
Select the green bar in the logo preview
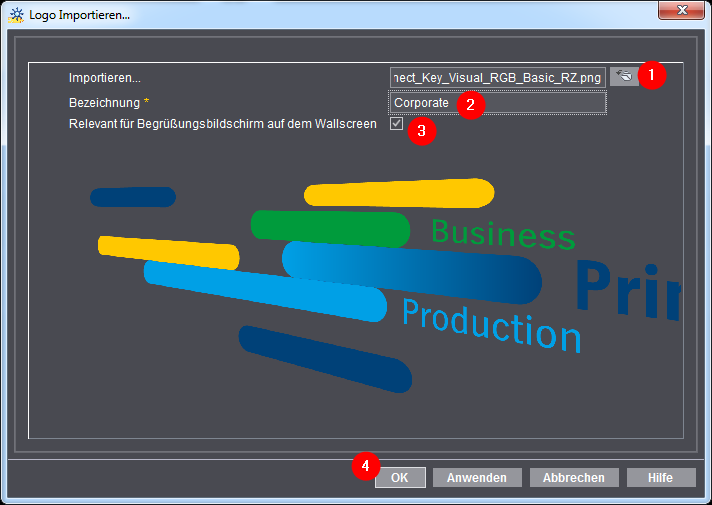[x=330, y=227]
